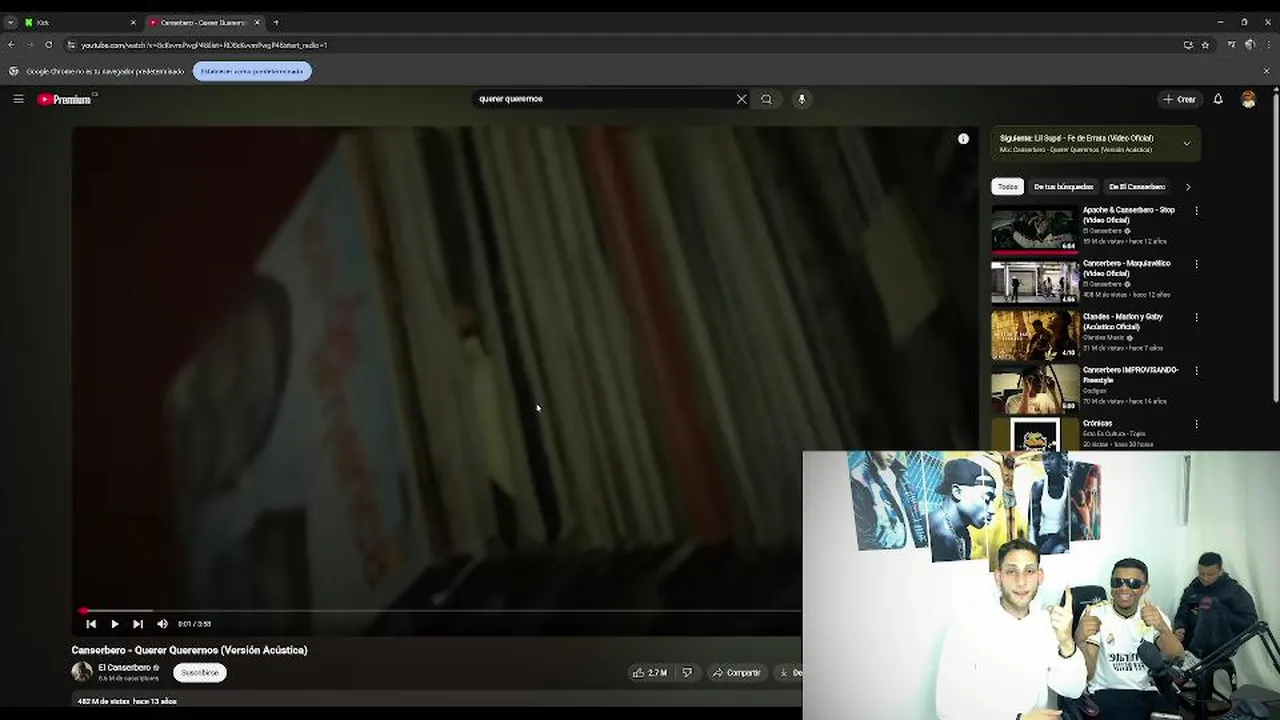Close the Kick browser tab
Image resolution: width=1280 pixels, height=720 pixels.
[132, 22]
